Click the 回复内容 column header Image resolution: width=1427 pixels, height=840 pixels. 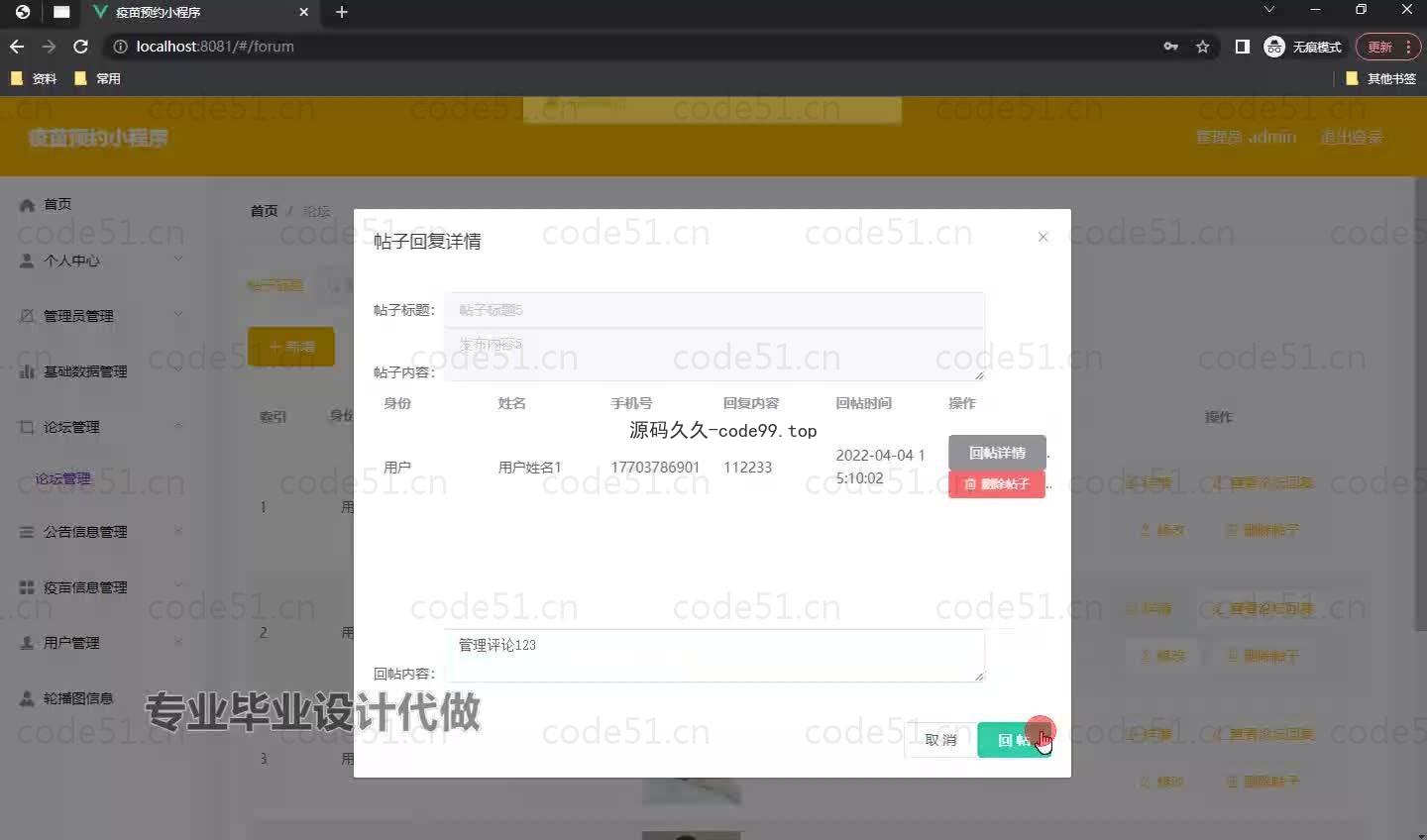coord(751,403)
